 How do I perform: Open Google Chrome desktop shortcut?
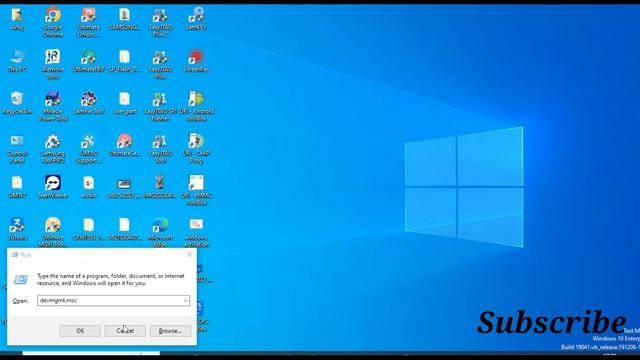(x=53, y=22)
